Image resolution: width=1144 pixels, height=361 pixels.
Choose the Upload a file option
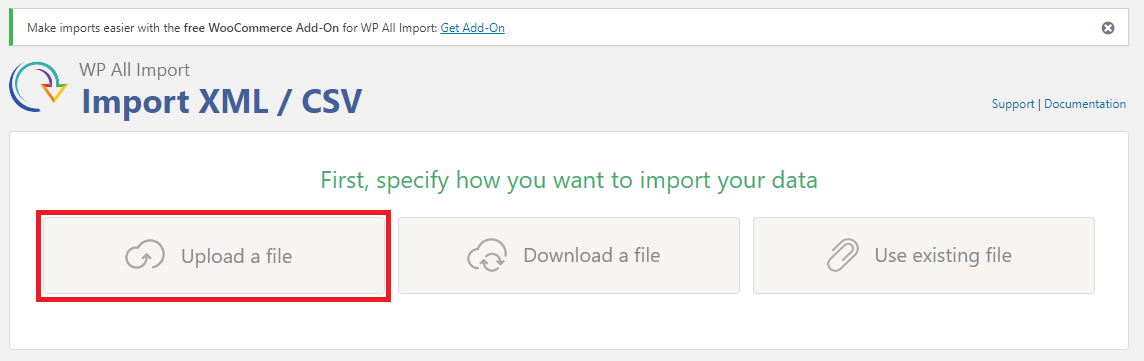pos(214,256)
